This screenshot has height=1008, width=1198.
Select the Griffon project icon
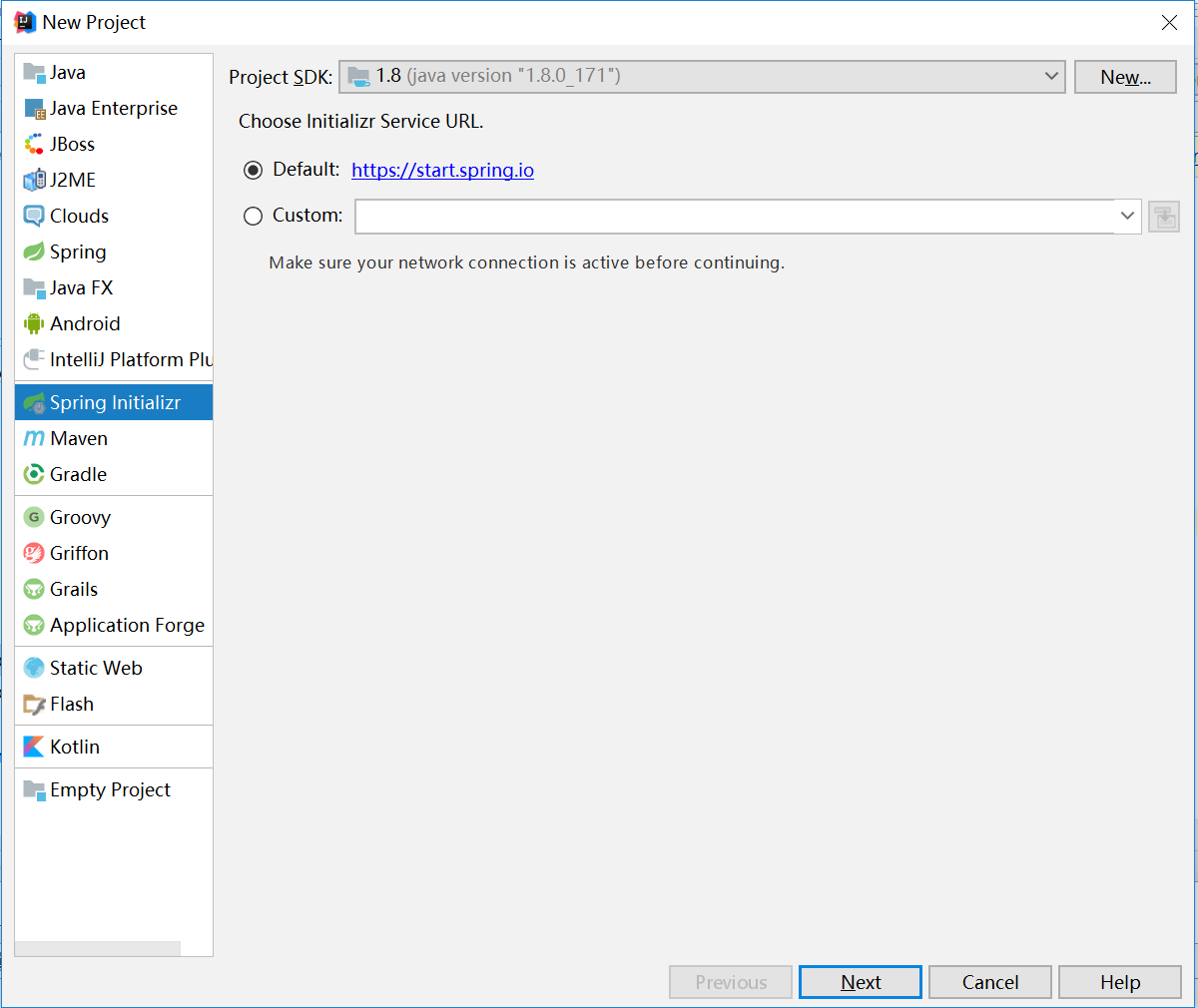[x=34, y=553]
